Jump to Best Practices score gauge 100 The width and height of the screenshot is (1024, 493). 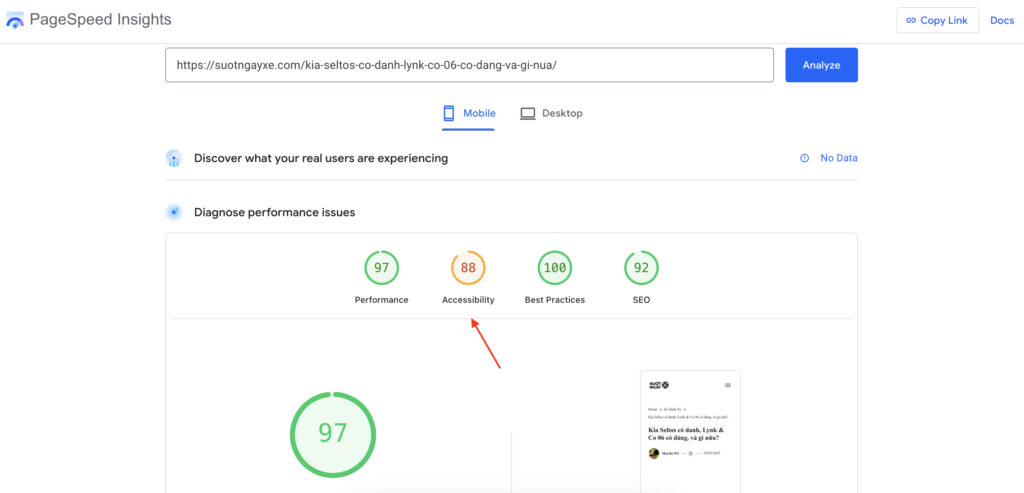(x=554, y=268)
